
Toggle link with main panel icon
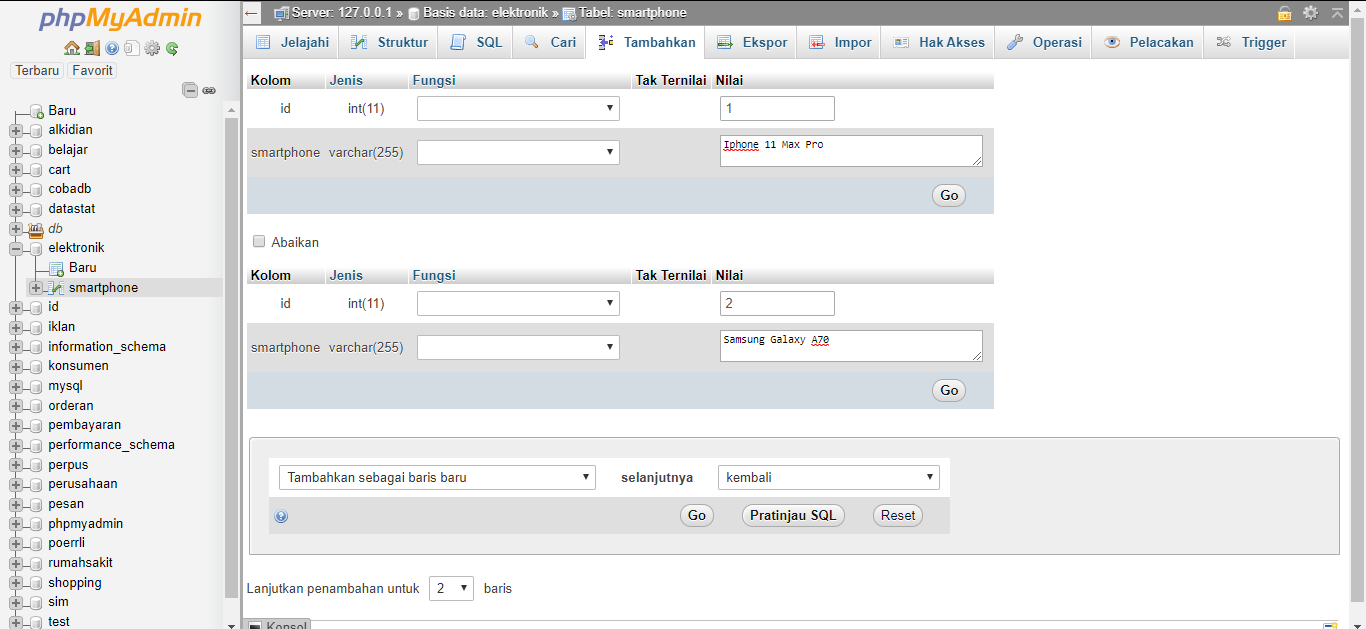pos(209,90)
